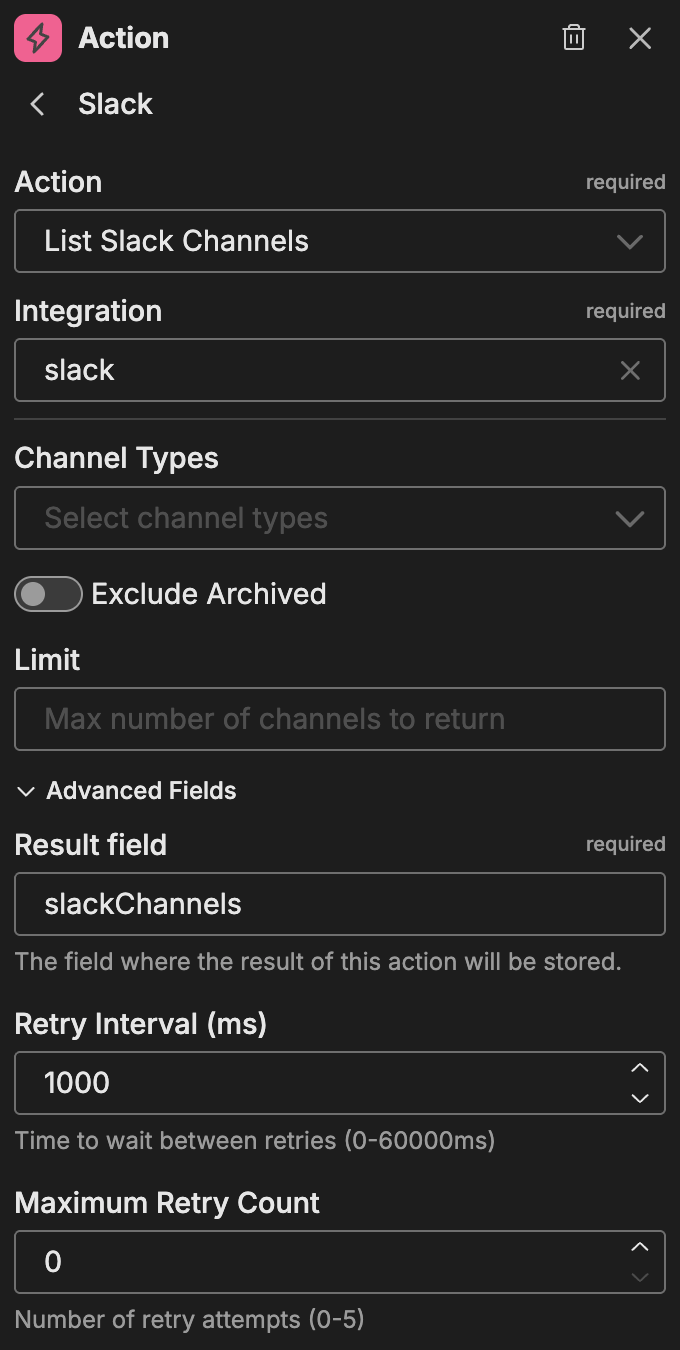This screenshot has height=1350, width=680.
Task: Click the Action panel header title
Action: 123,38
